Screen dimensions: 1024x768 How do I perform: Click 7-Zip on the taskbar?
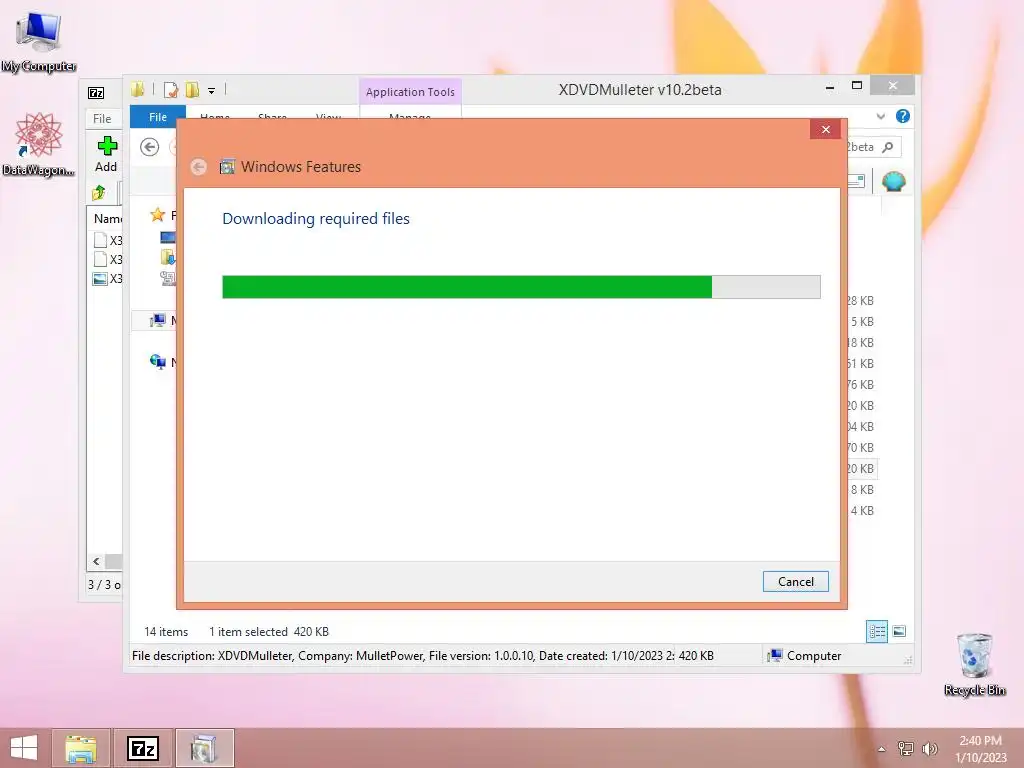pyautogui.click(x=143, y=748)
